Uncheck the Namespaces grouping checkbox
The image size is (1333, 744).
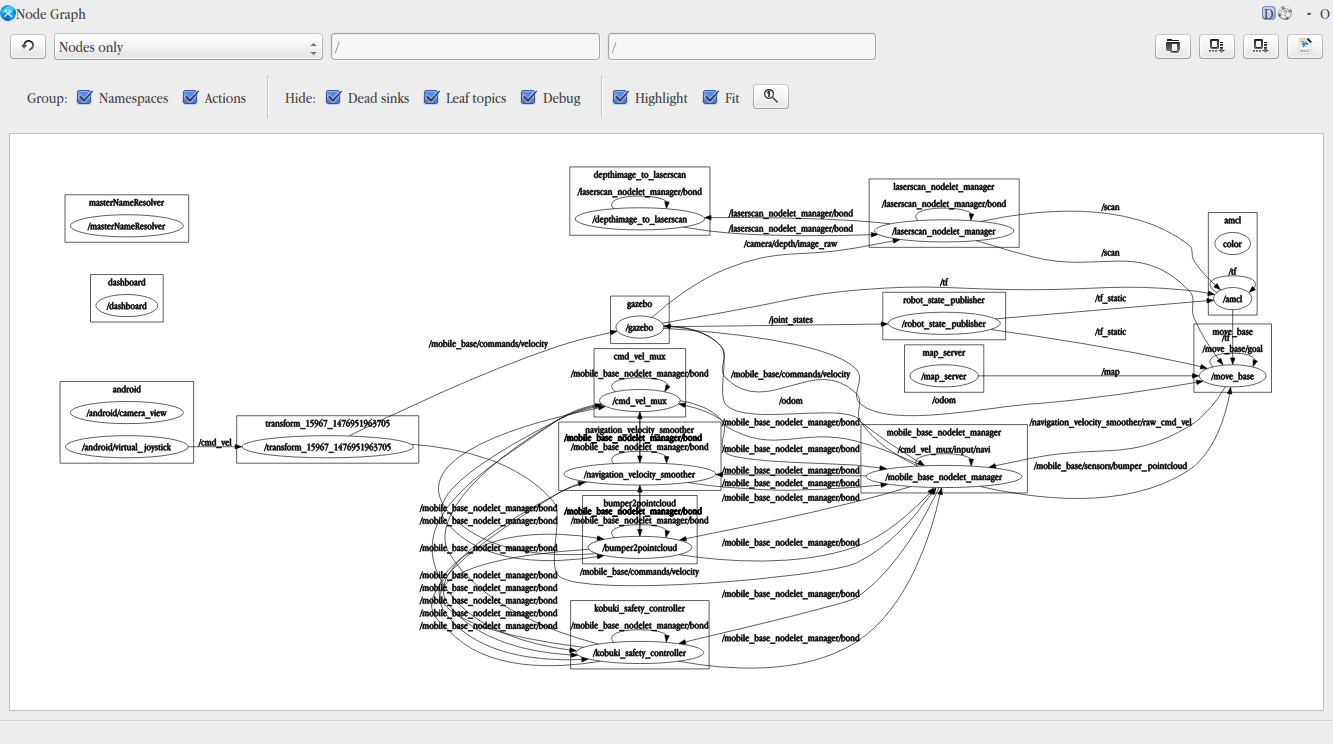(x=85, y=97)
